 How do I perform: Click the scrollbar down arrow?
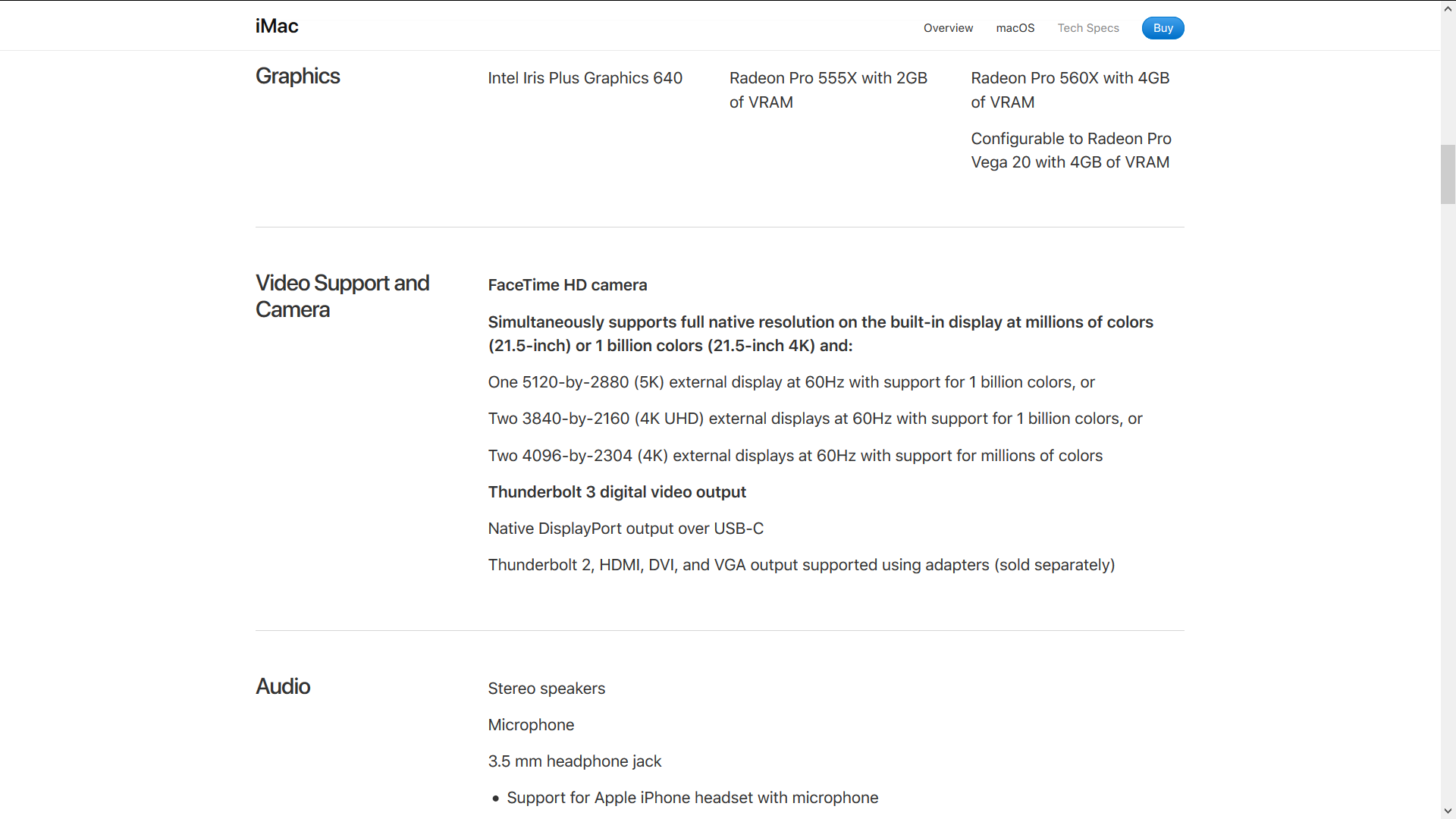(x=1448, y=811)
